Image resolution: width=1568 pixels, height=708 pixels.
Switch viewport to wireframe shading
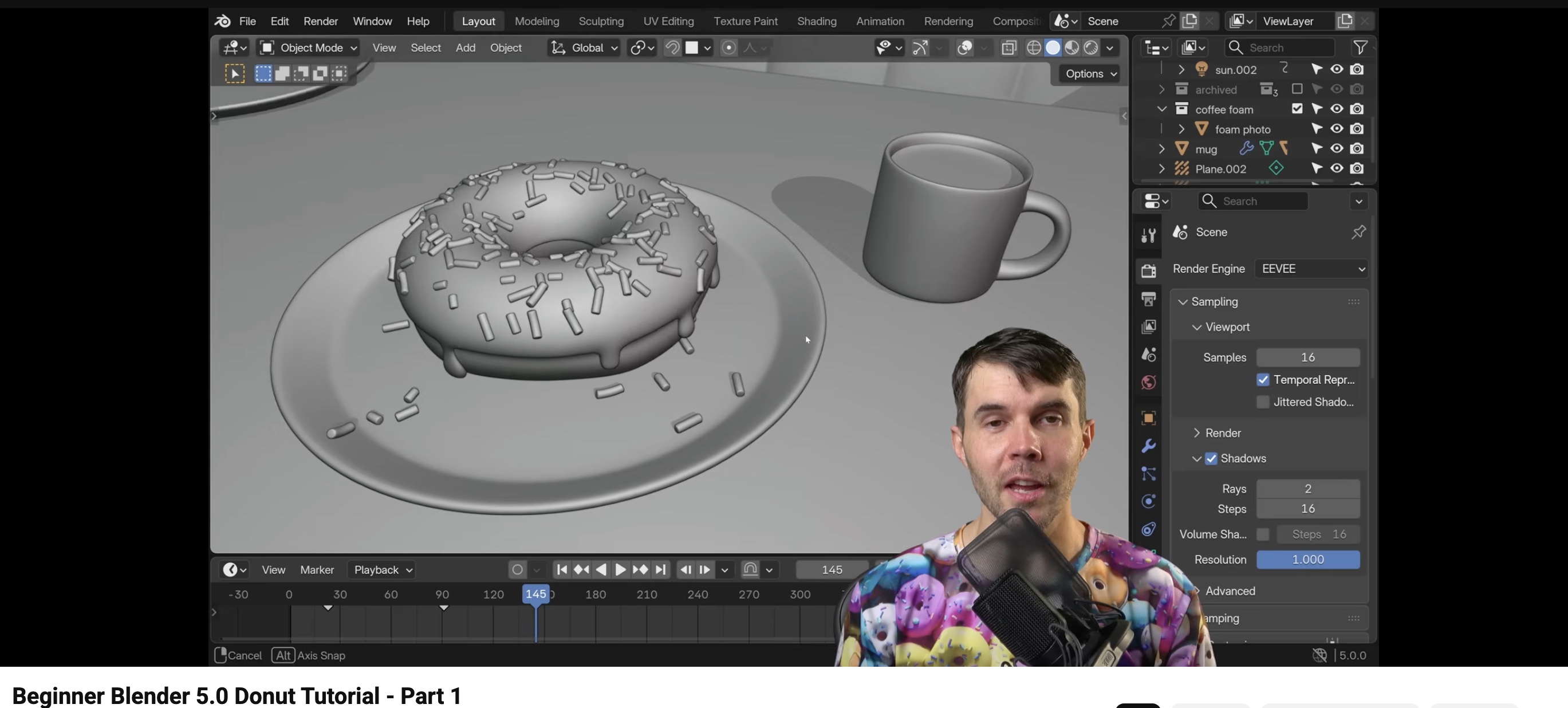(x=1034, y=48)
